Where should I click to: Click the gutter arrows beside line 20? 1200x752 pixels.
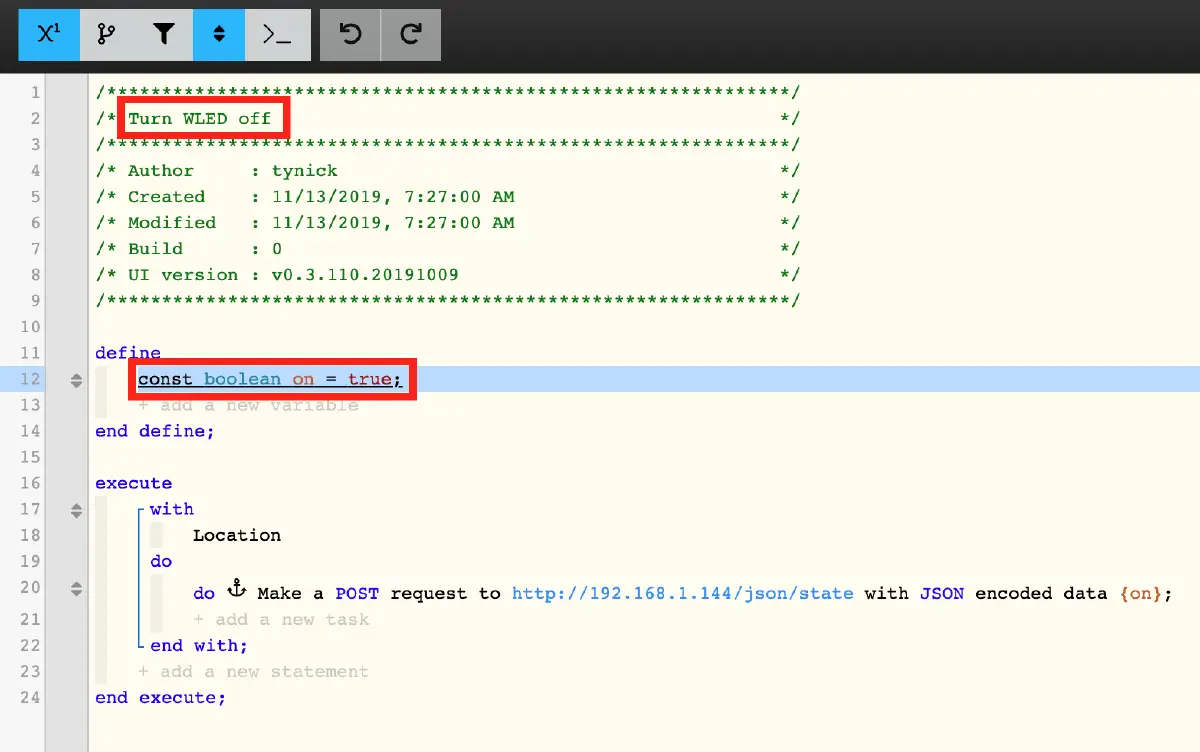coord(76,589)
